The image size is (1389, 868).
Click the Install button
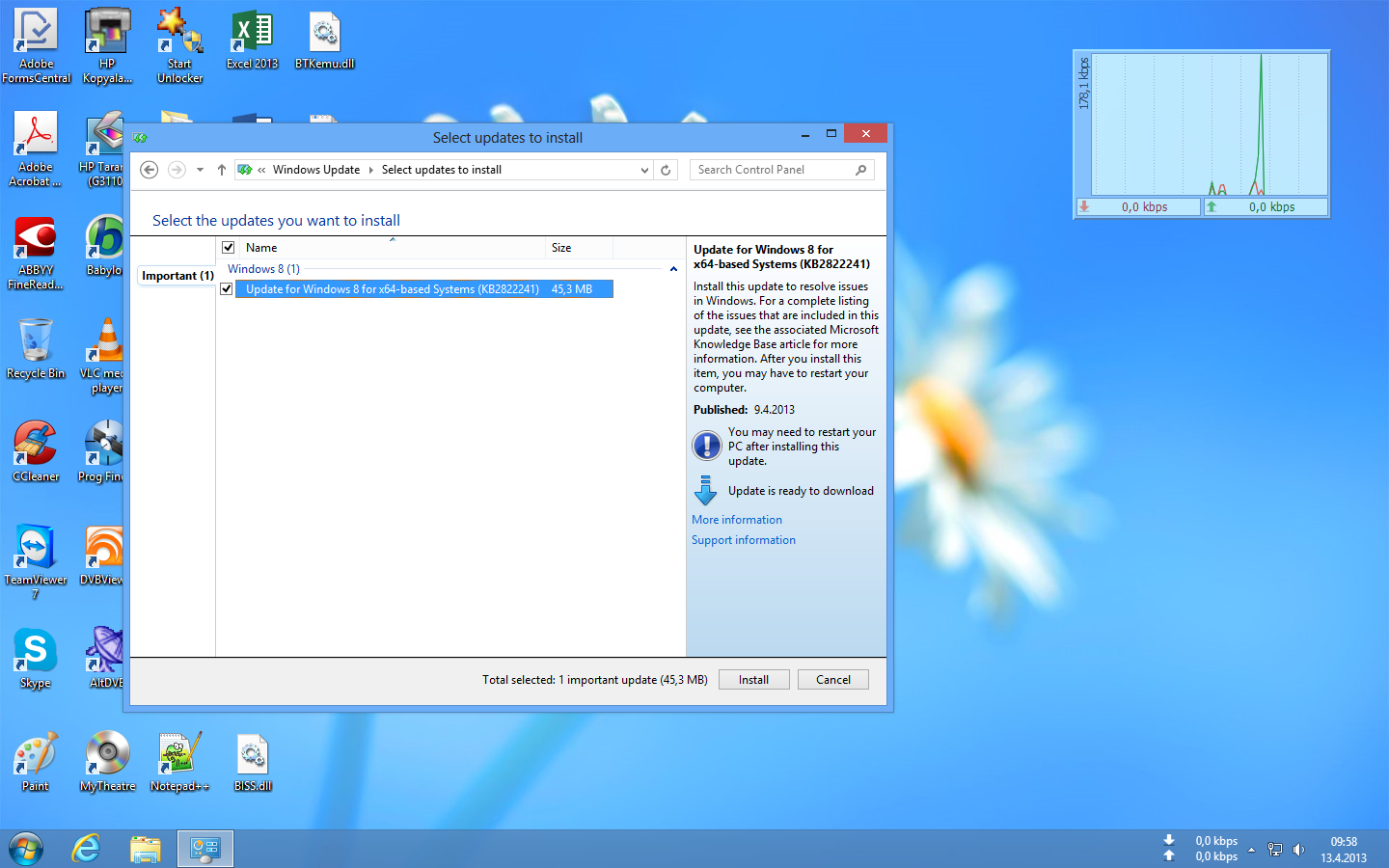coord(754,680)
